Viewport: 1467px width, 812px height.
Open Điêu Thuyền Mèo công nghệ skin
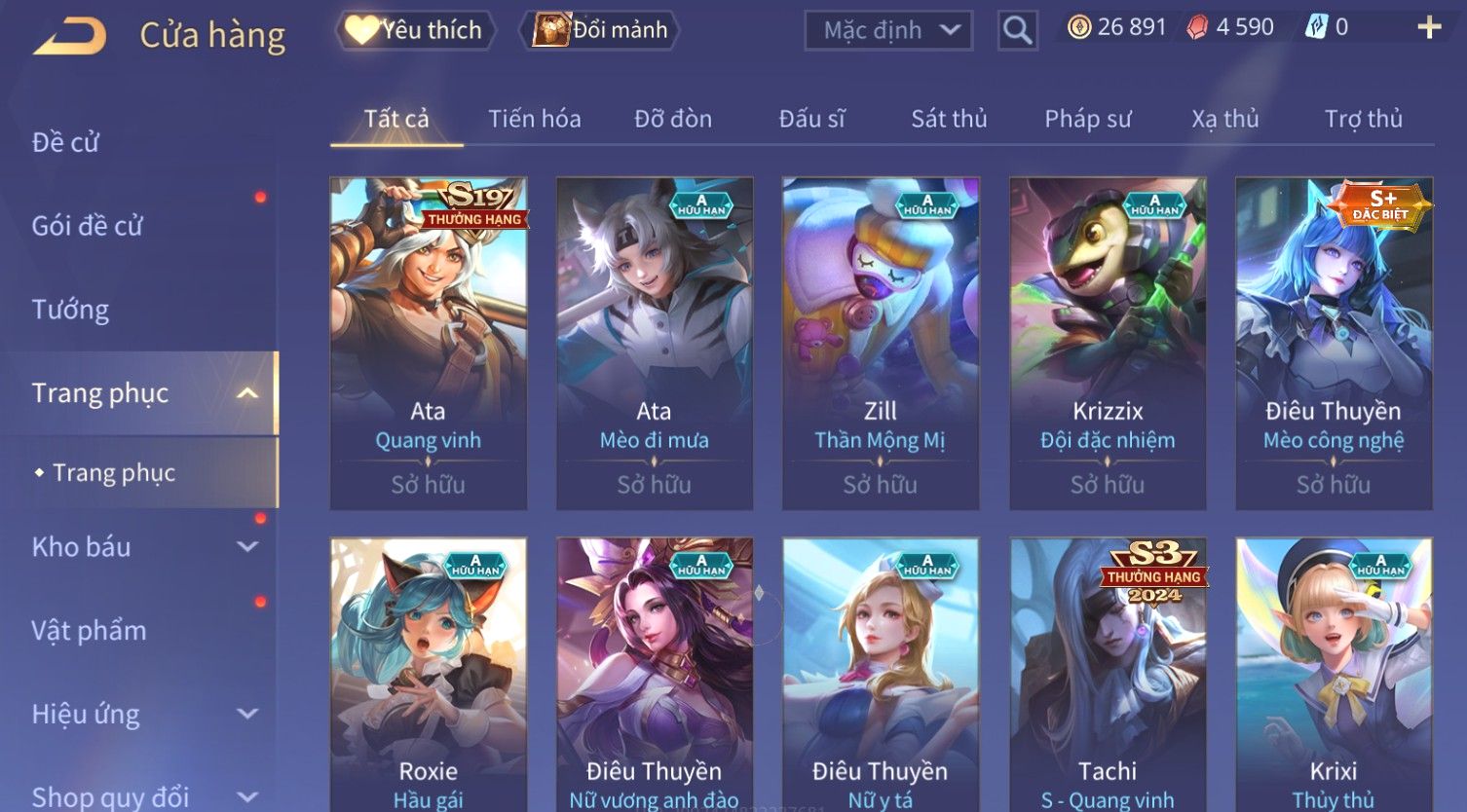[x=1334, y=343]
